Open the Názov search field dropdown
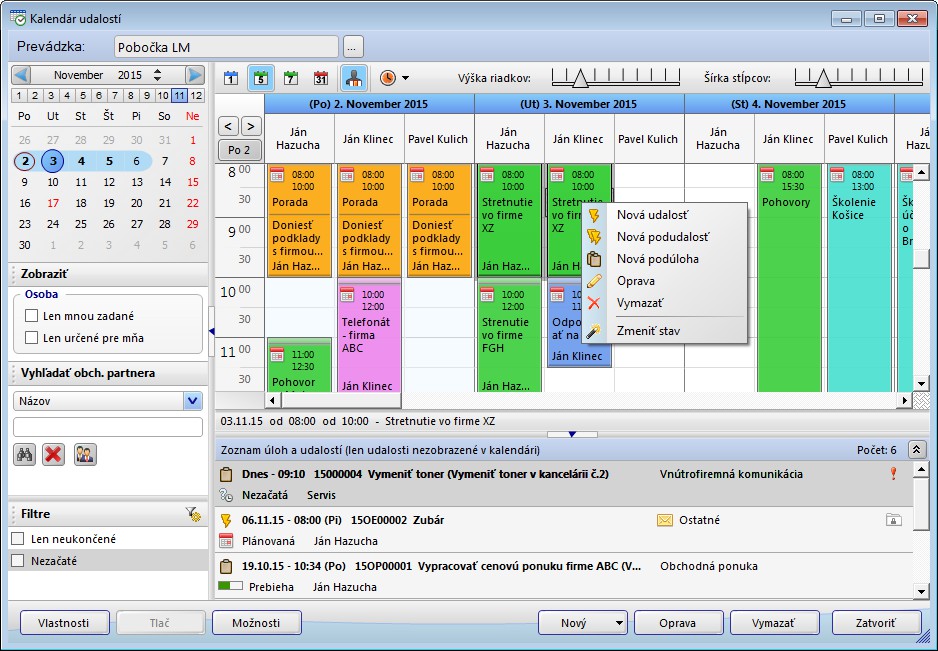Image resolution: width=938 pixels, height=651 pixels. pyautogui.click(x=193, y=401)
